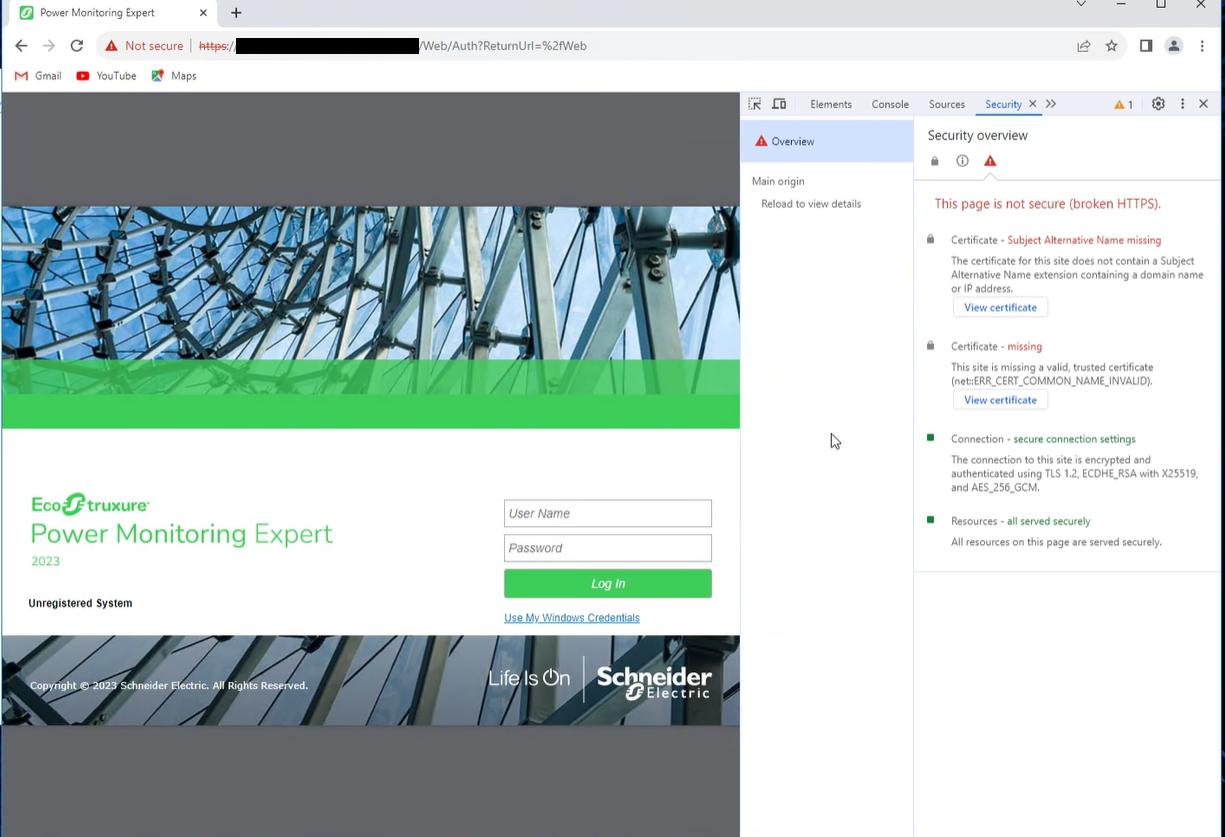1225x837 pixels.
Task: Show more DevTools tabs with the double chevron
Action: coord(1051,104)
